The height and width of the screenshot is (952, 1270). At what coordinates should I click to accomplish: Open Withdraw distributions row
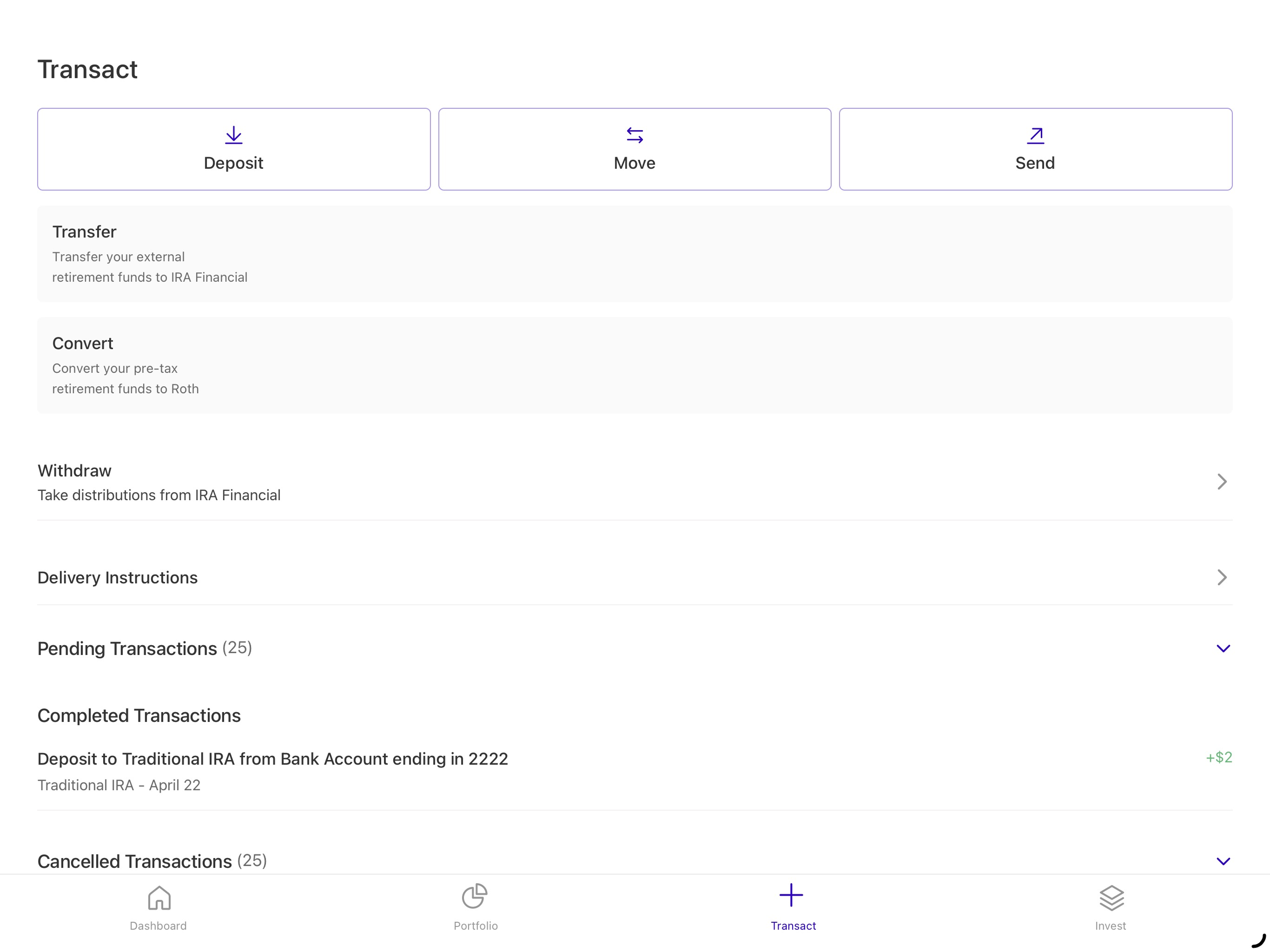(635, 482)
